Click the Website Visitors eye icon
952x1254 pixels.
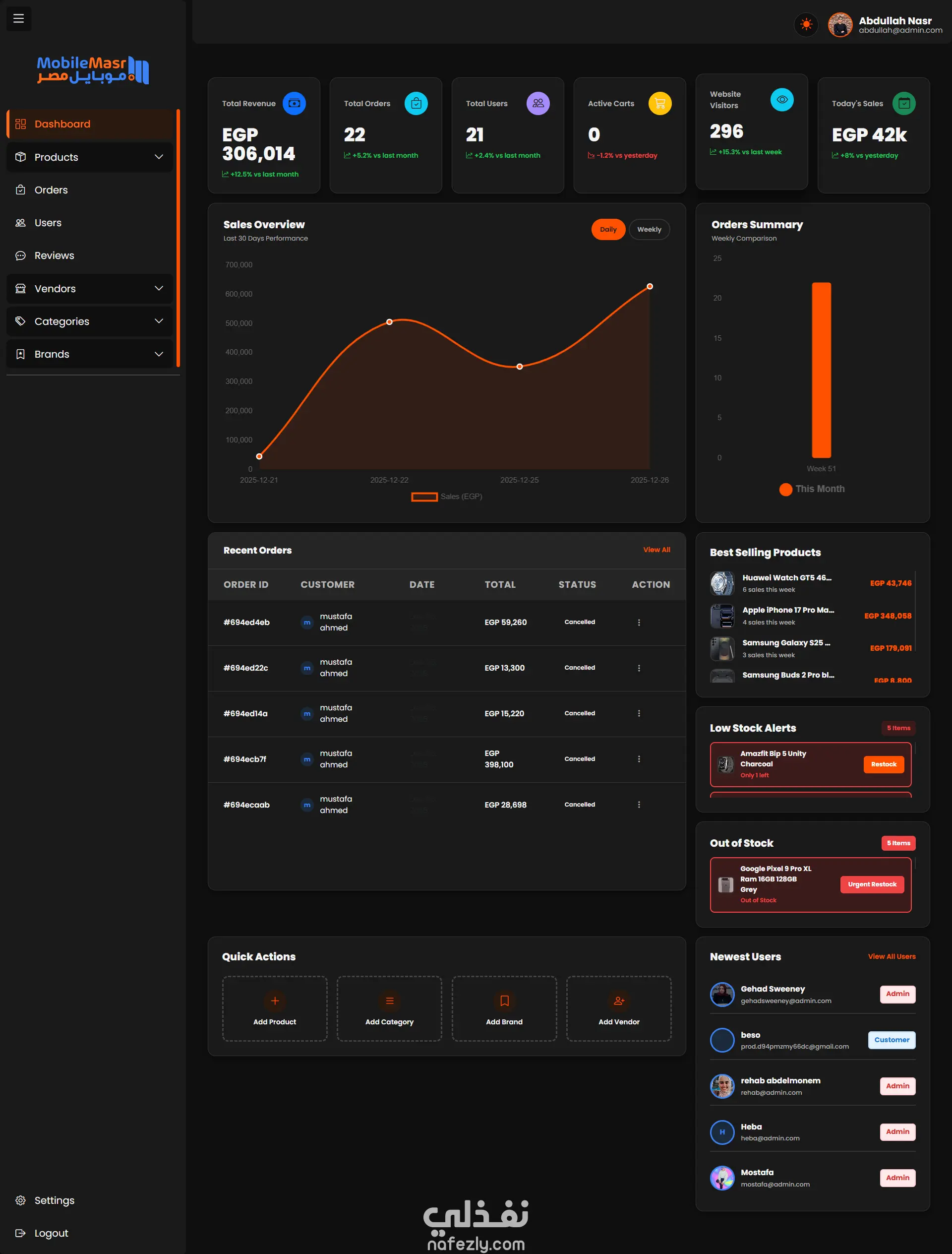click(x=781, y=100)
